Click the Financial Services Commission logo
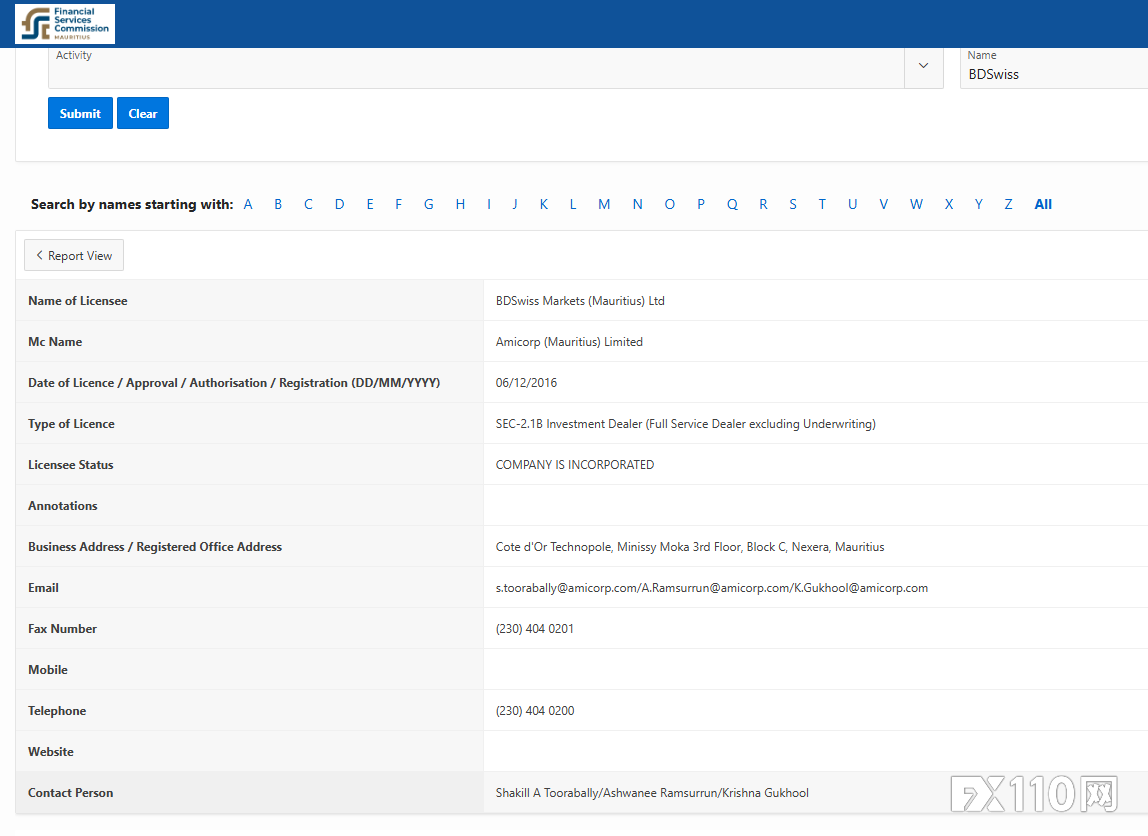Screen dimensions: 1148x836 tap(65, 23)
